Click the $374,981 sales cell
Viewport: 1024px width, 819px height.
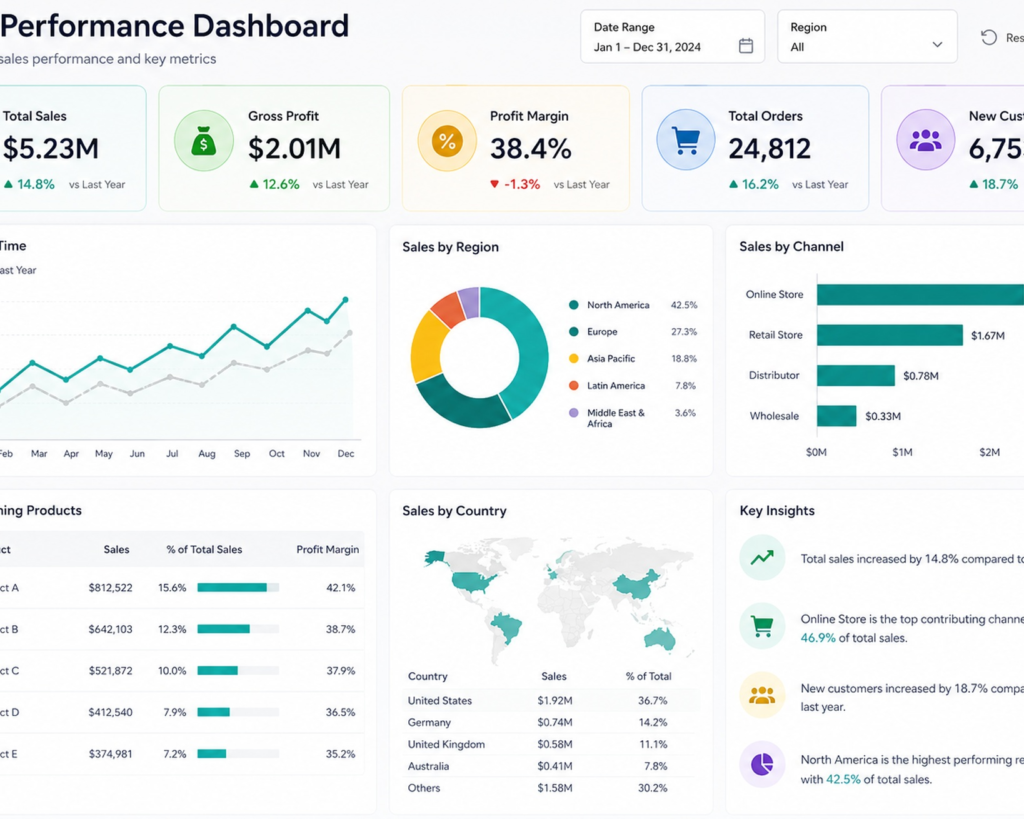[x=110, y=754]
